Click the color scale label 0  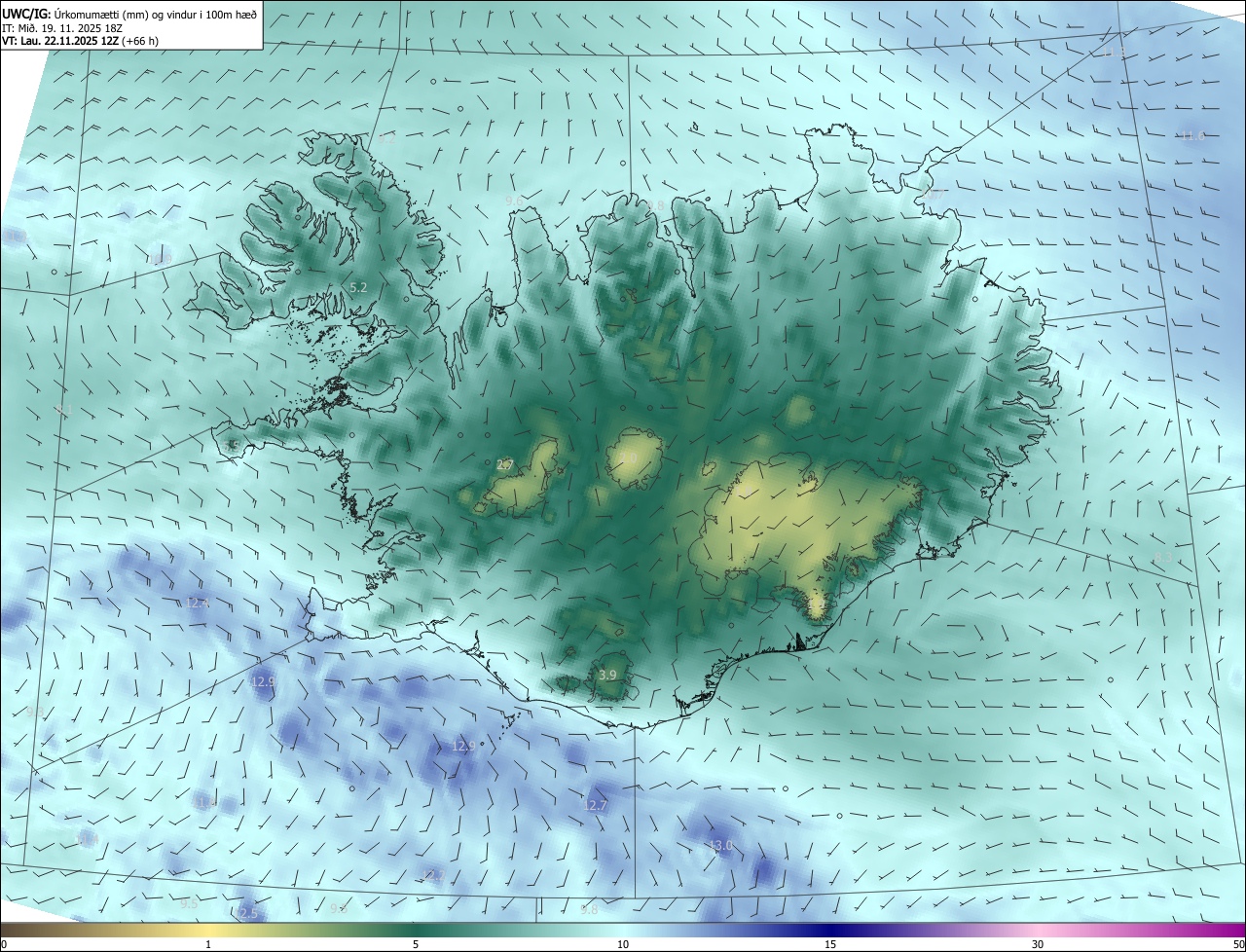coord(4,944)
